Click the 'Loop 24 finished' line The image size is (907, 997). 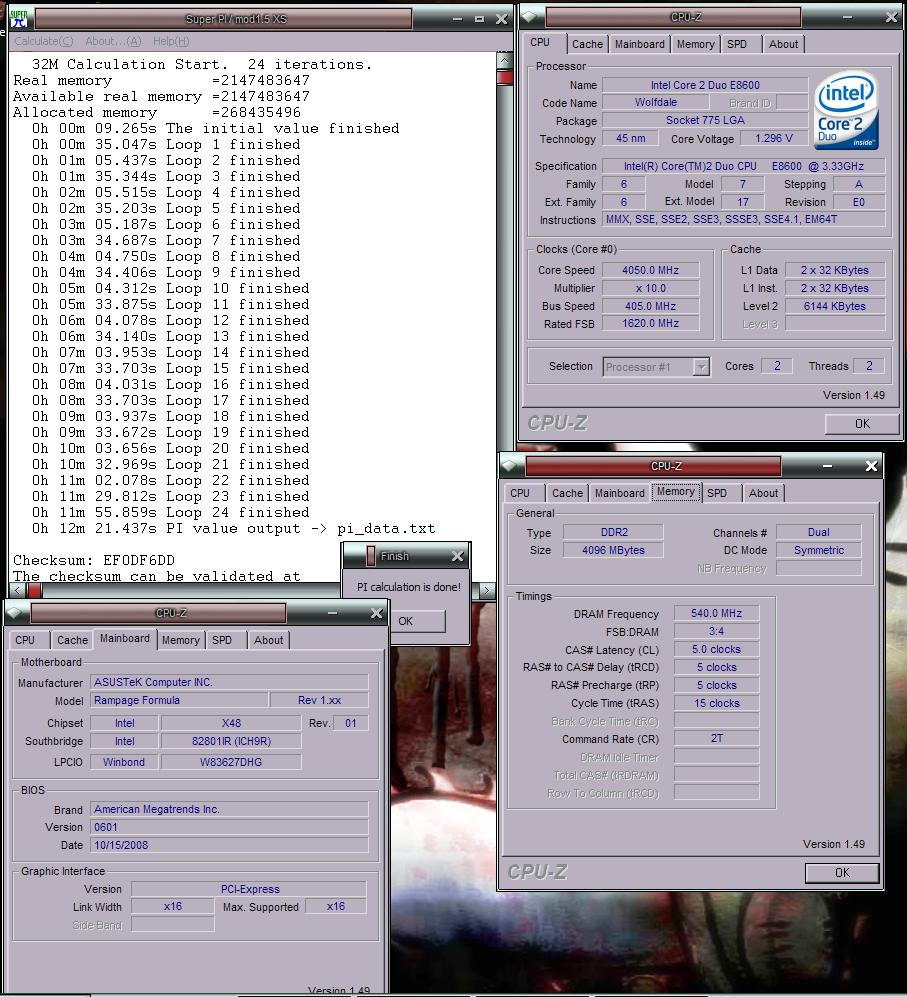pyautogui.click(x=170, y=512)
